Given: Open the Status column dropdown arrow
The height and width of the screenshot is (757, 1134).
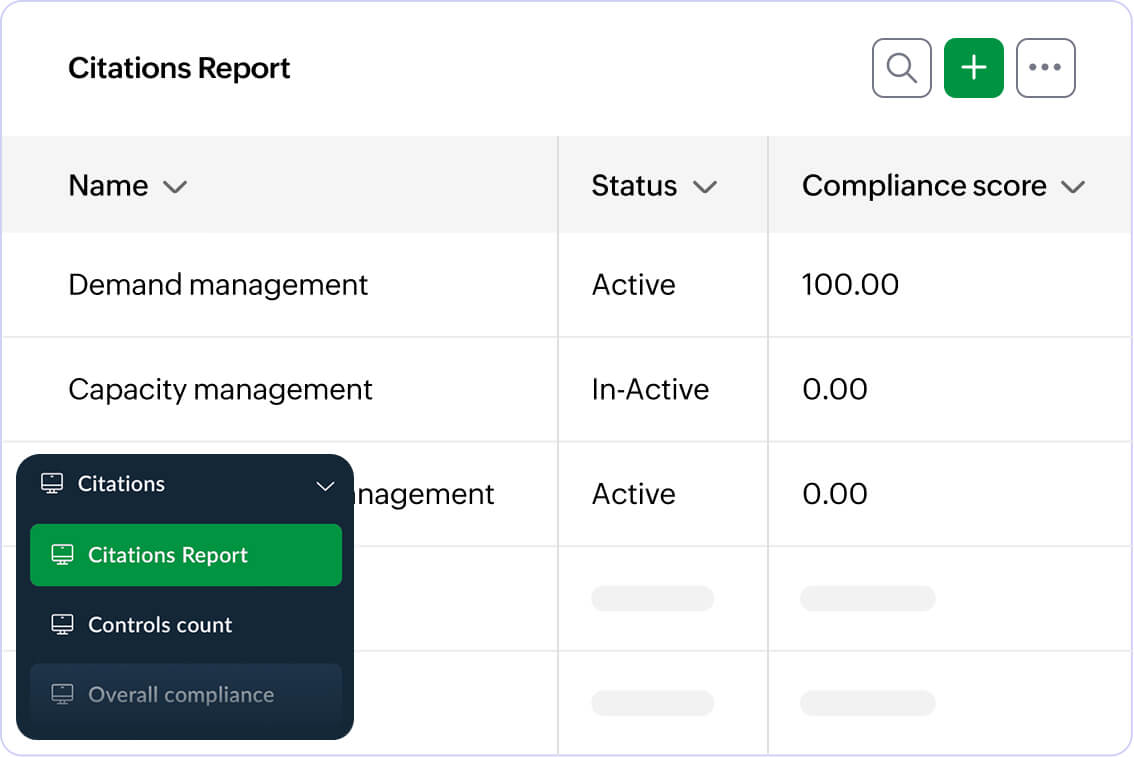Looking at the screenshot, I should tap(705, 187).
